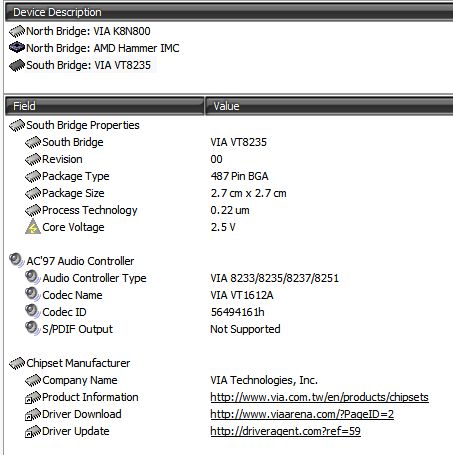Click the Core Voltage warning triangle icon
Viewport: 453px width, 455px height.
coord(33,227)
